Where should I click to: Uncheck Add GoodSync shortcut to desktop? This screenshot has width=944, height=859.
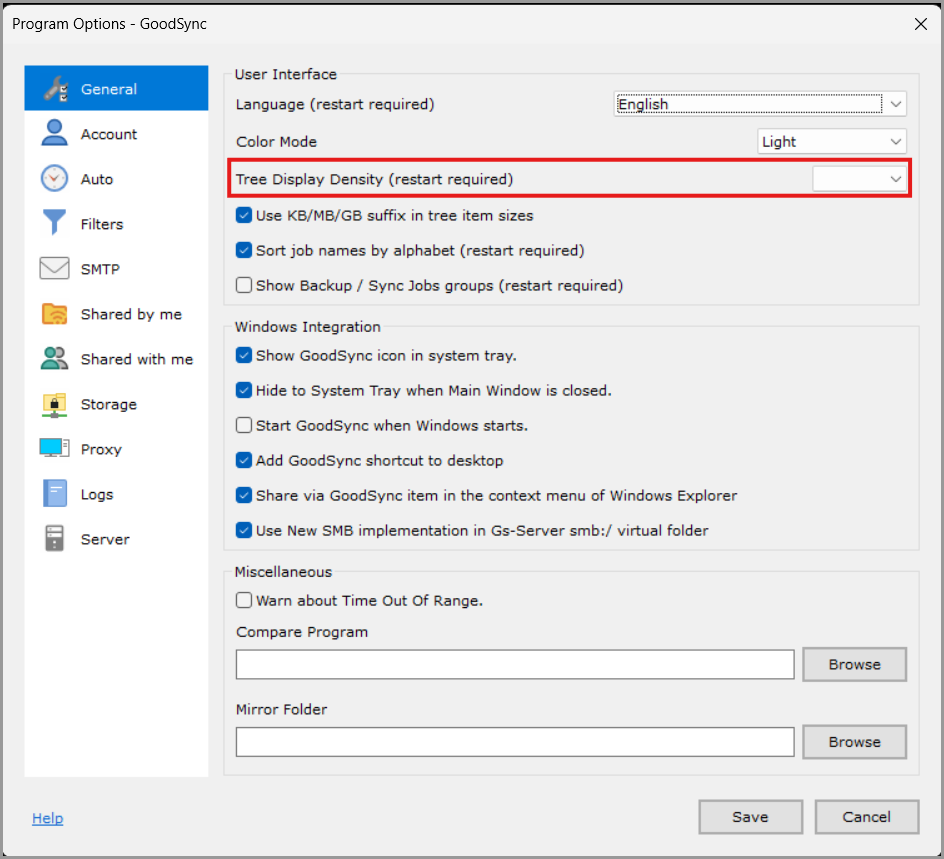244,460
